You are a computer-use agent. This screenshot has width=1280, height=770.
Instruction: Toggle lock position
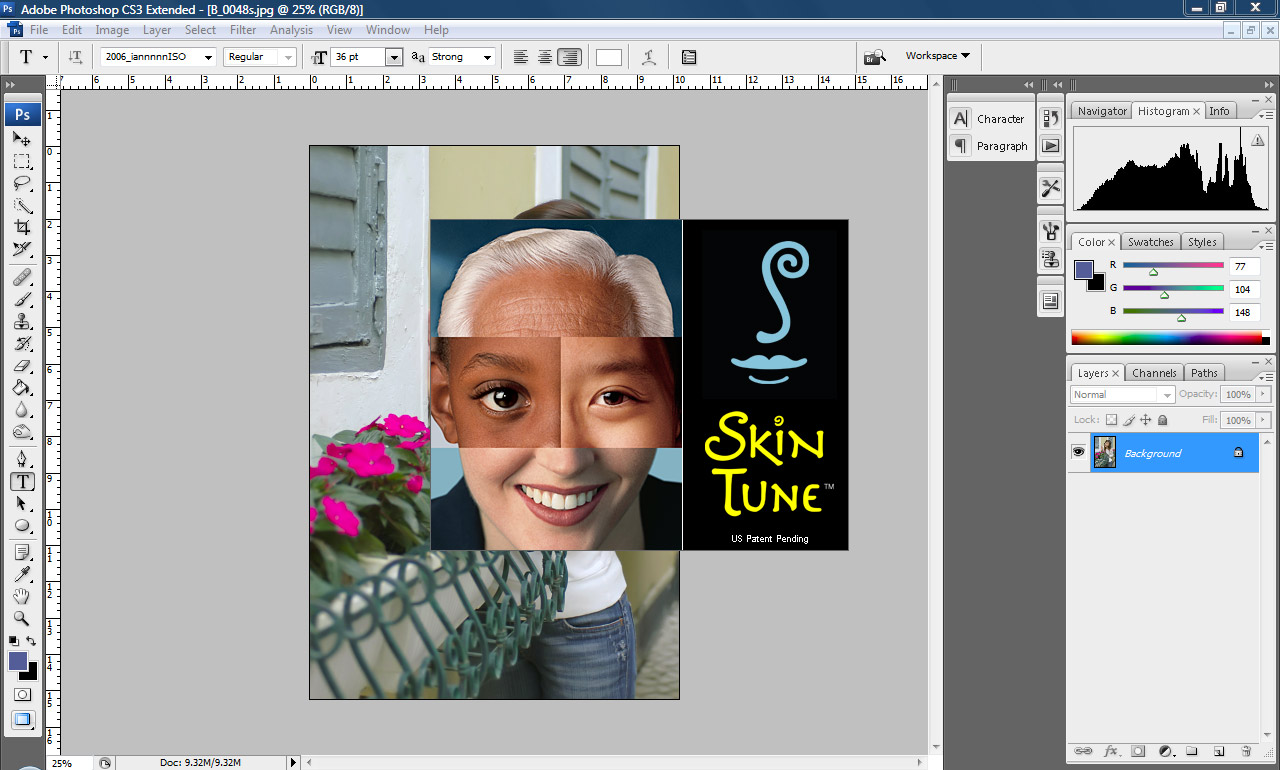click(1146, 420)
